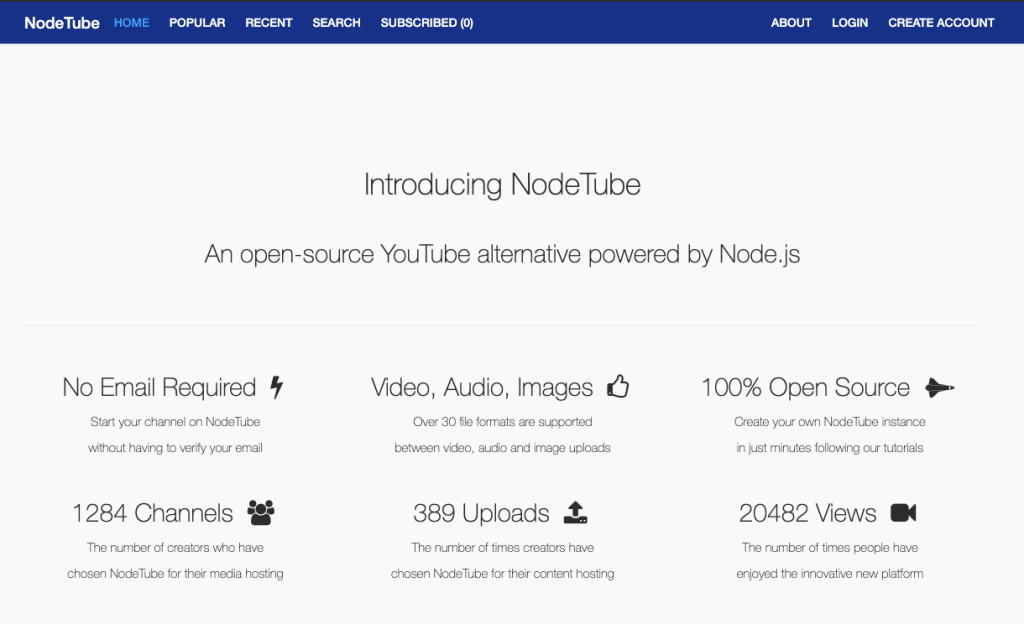The width and height of the screenshot is (1024, 624).
Task: Open the ABOUT page
Action: click(x=791, y=22)
